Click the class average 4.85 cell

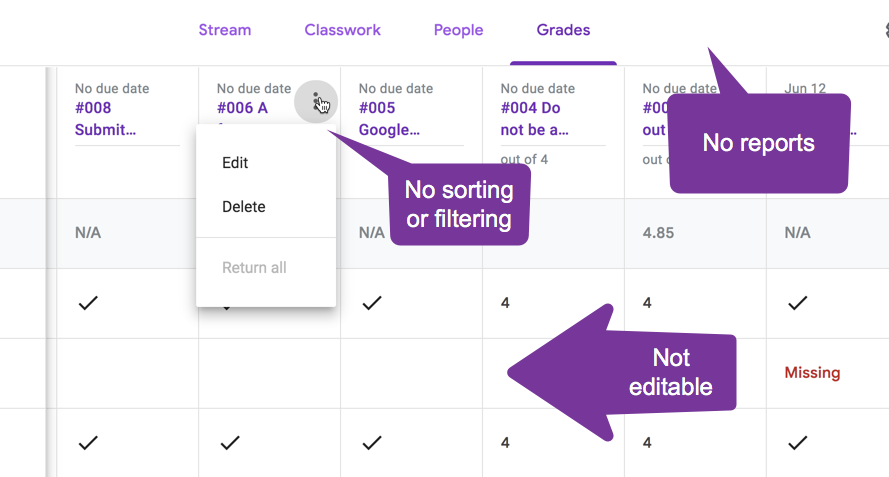[x=658, y=233]
